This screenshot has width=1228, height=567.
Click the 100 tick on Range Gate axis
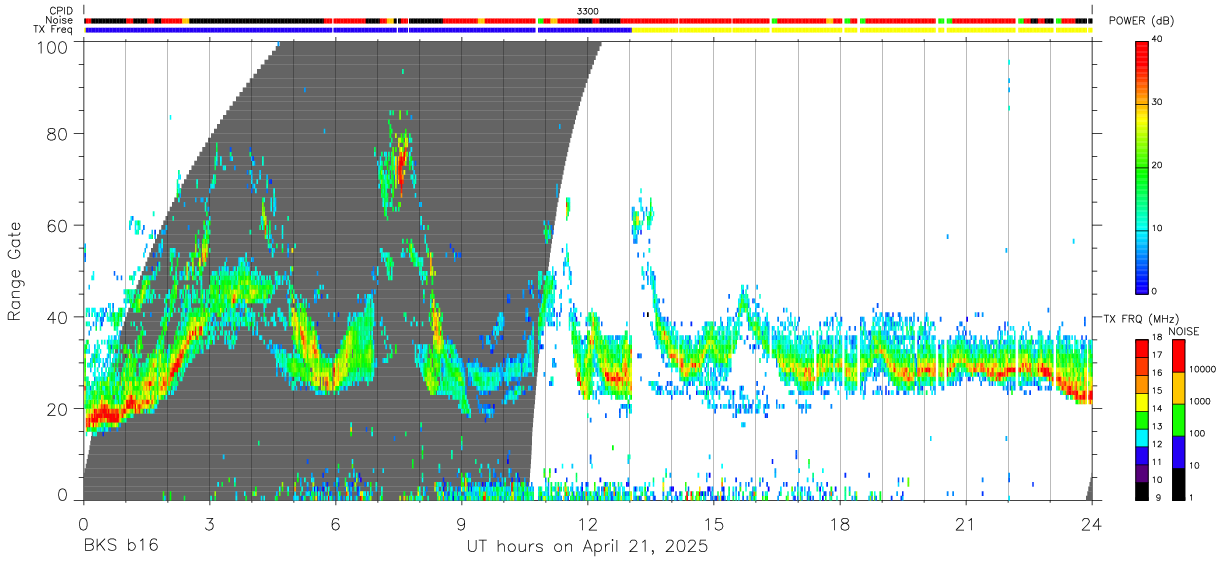pyautogui.click(x=53, y=46)
